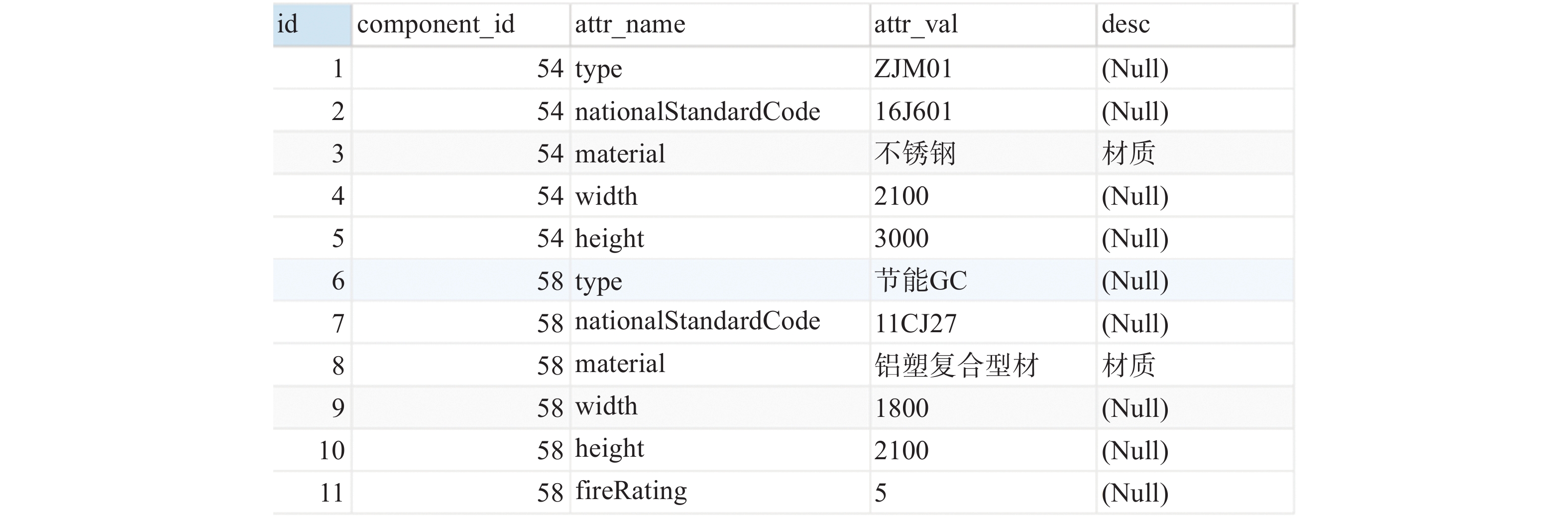Click 材质 desc cell in row 3
1568x519 pixels.
point(1196,153)
